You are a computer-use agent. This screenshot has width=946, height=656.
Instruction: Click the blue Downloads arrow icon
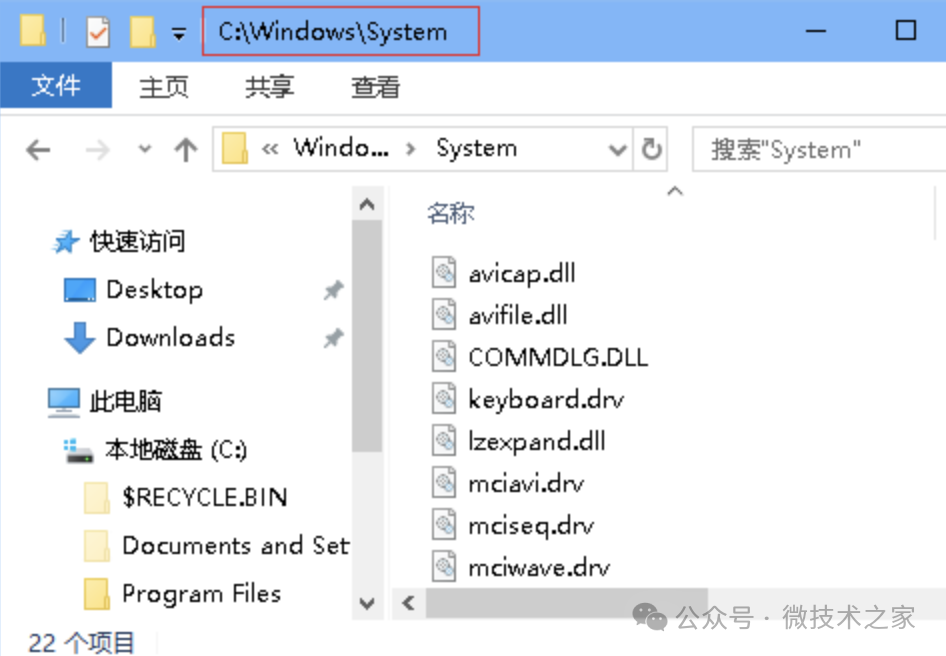pyautogui.click(x=80, y=337)
